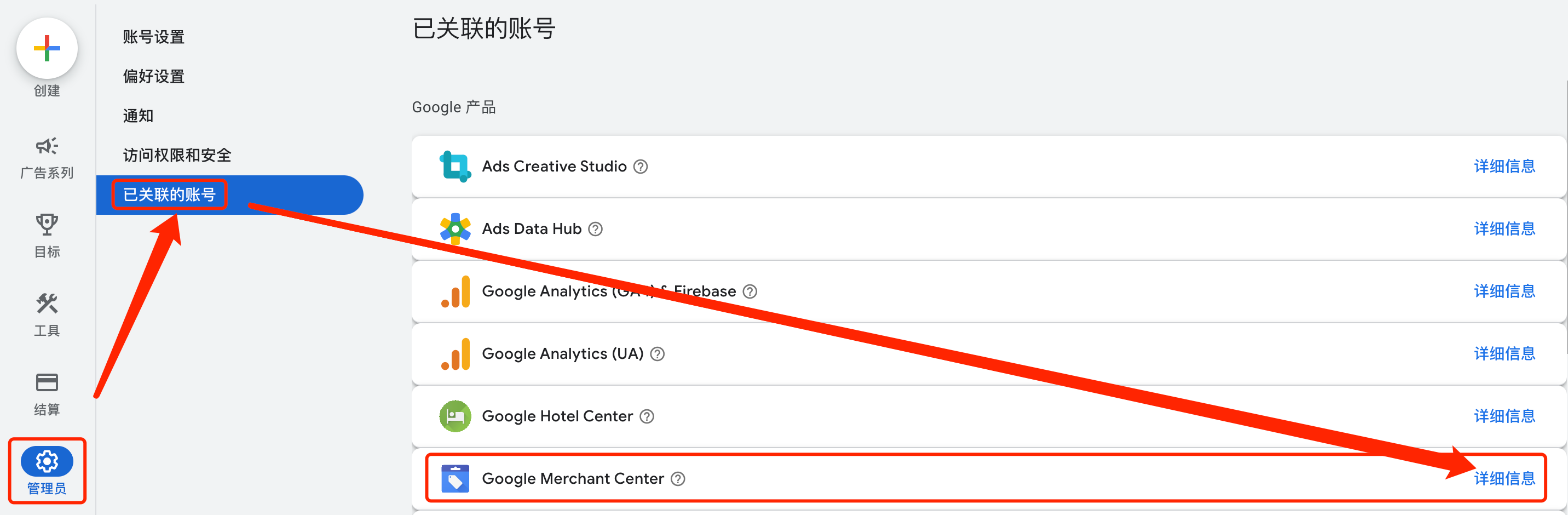Open 详细信息 for Google Merchant Center
The height and width of the screenshot is (515, 1568).
click(x=1504, y=479)
